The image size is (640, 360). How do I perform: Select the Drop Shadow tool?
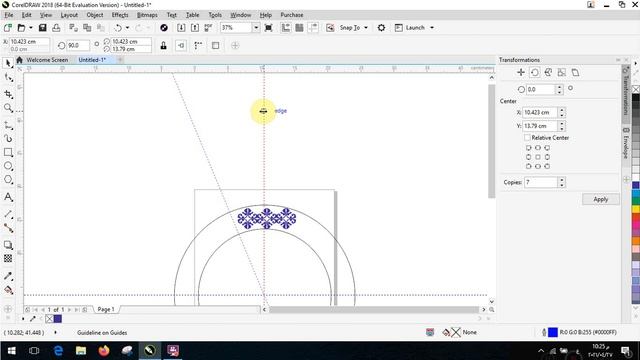[x=8, y=245]
